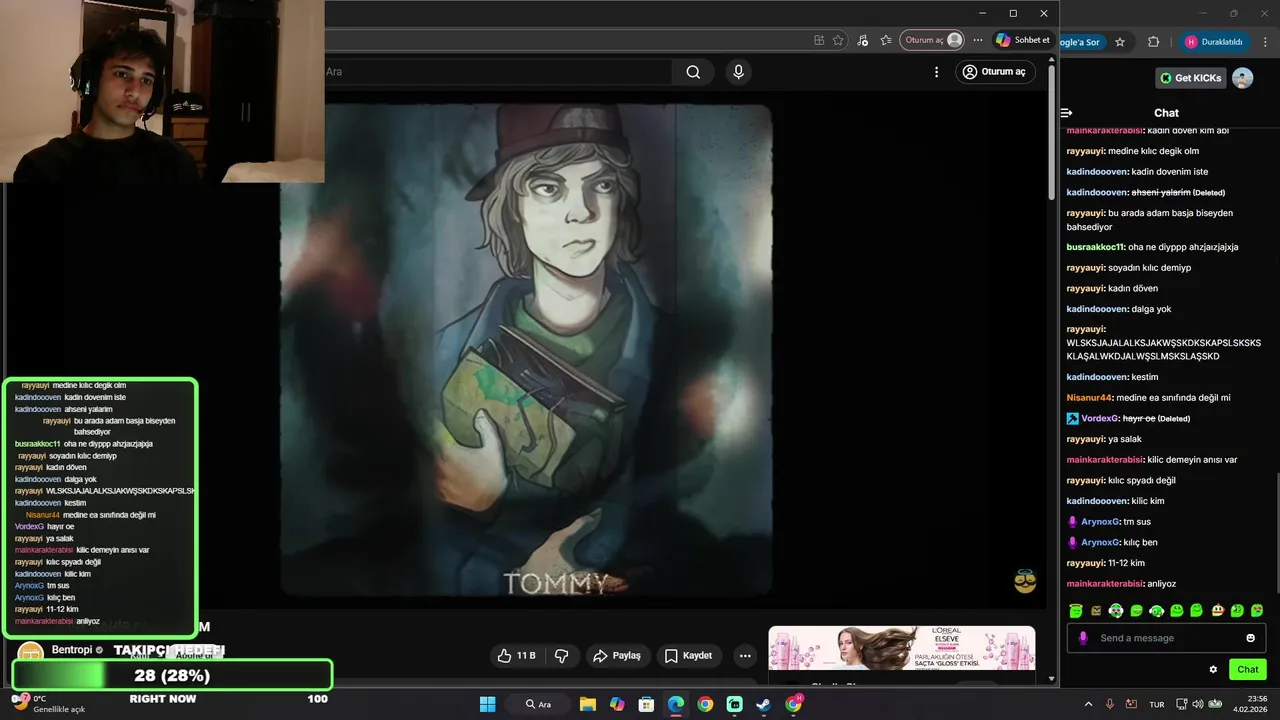Click the YouTube search magnifier button
1280x720 pixels.
pyautogui.click(x=693, y=72)
